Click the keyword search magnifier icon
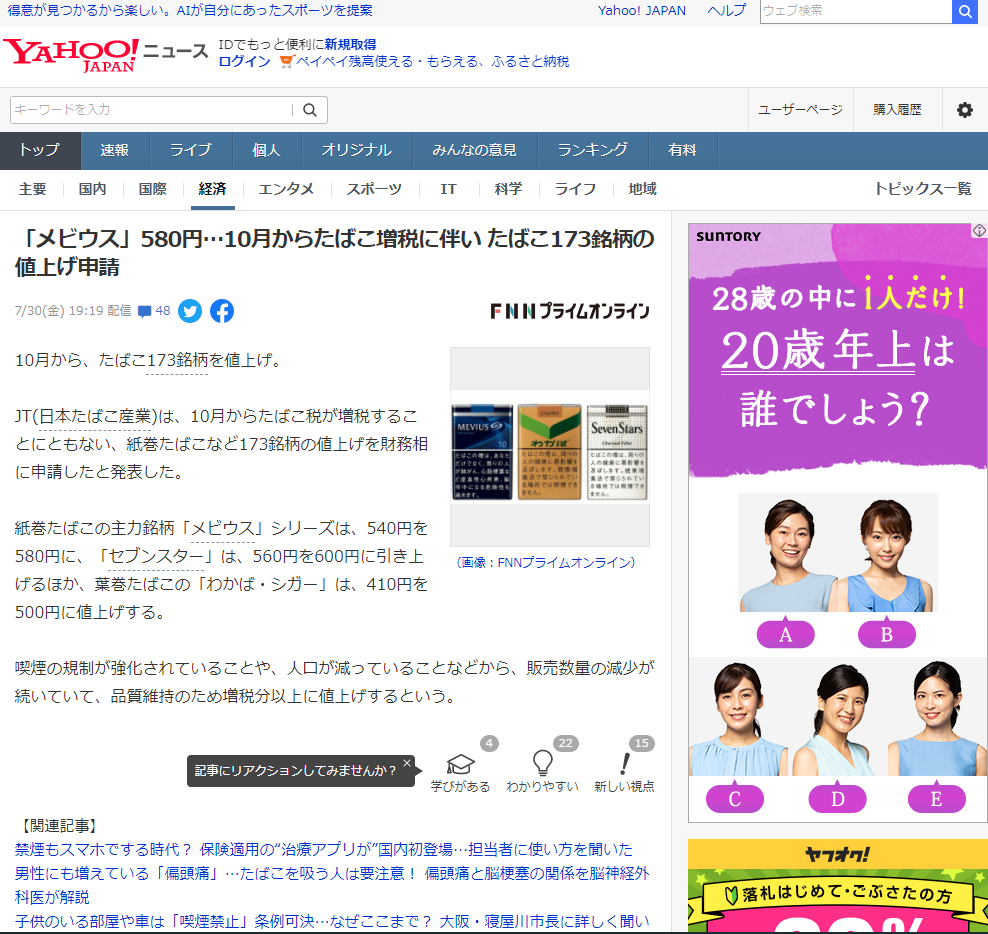The width and height of the screenshot is (988, 934). point(310,110)
